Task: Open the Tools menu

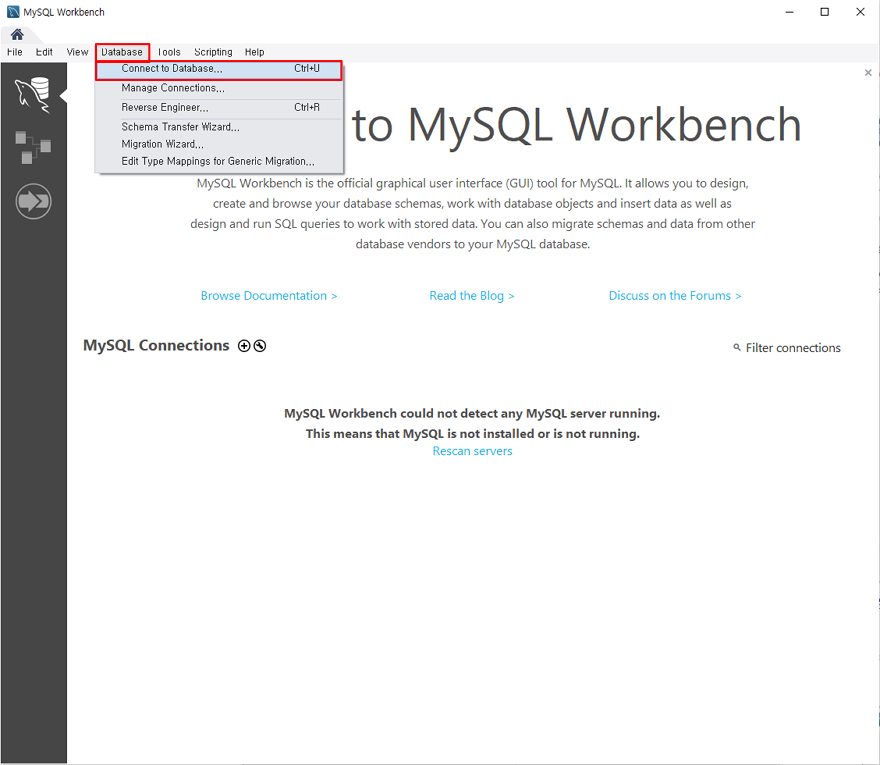Action: 169,52
